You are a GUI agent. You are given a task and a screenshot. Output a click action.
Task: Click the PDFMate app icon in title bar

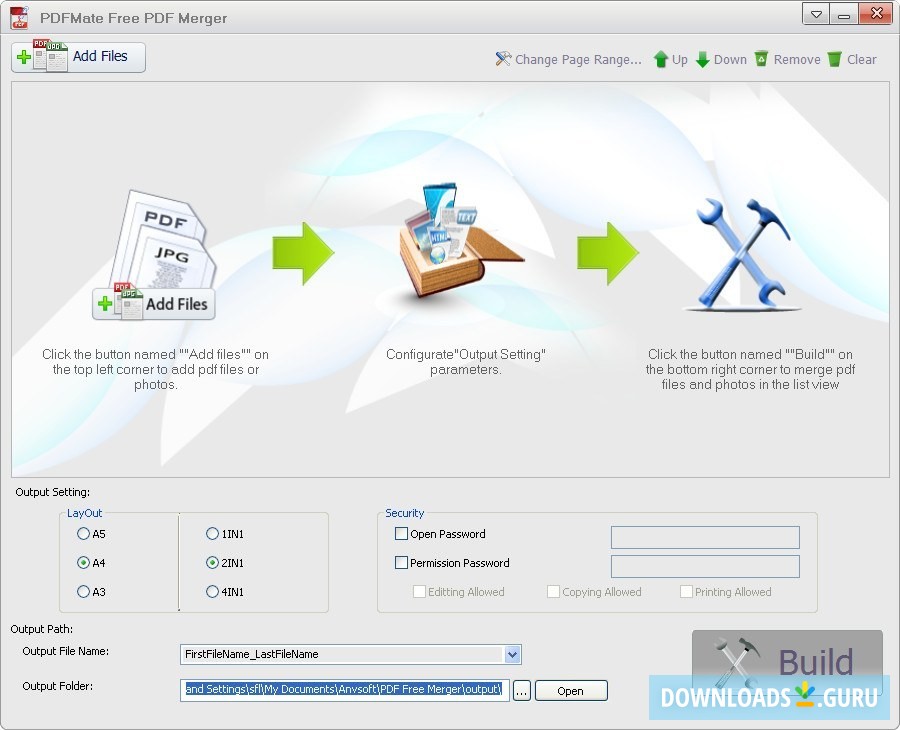point(20,17)
